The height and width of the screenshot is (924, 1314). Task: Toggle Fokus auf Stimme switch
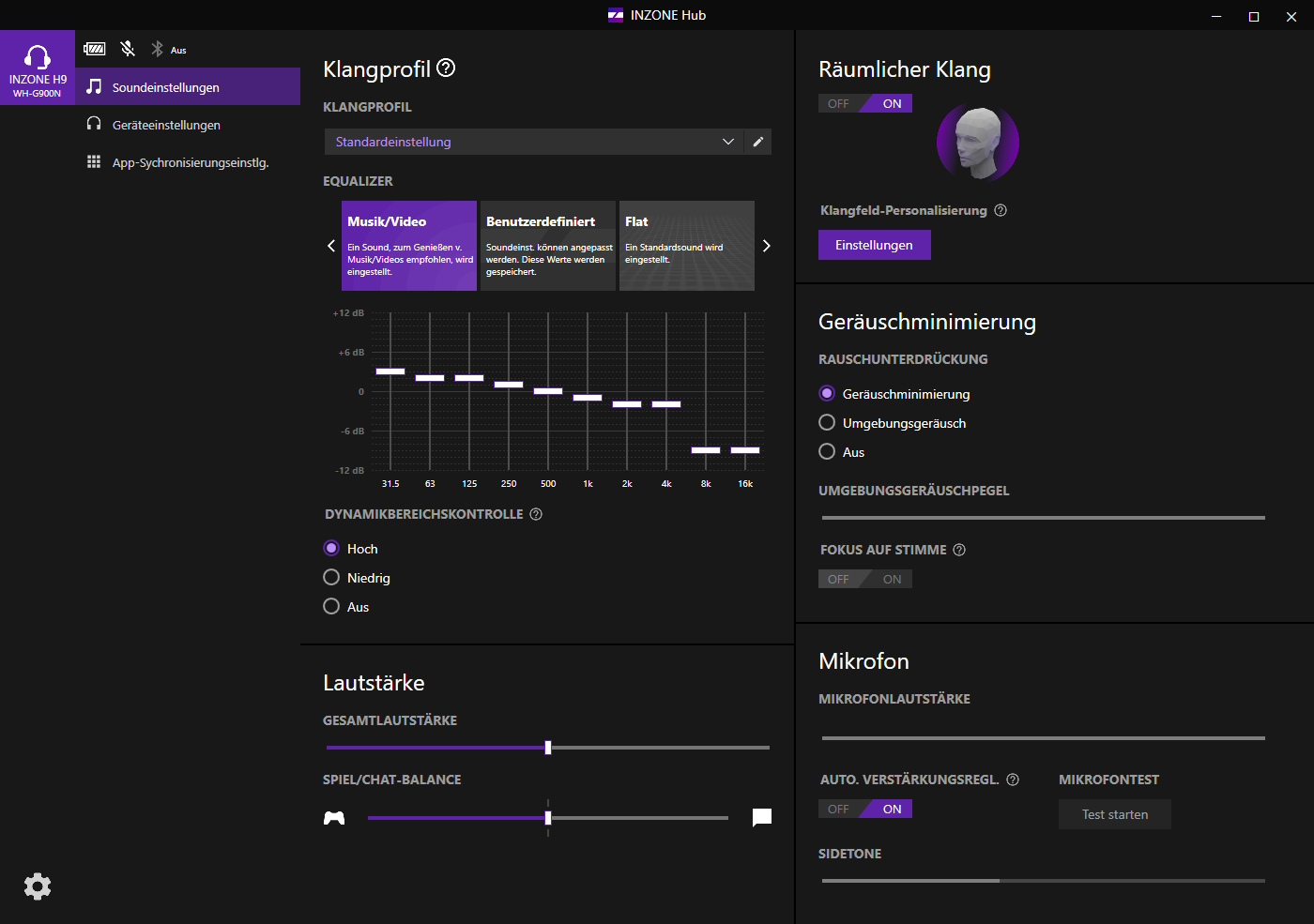pyautogui.click(x=865, y=579)
